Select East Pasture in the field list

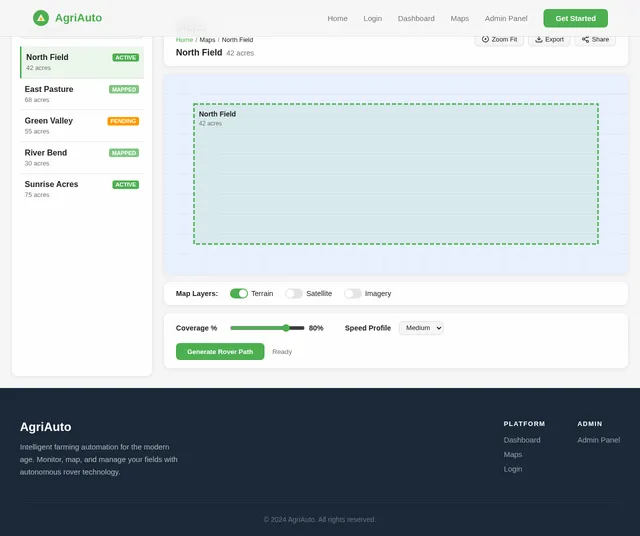[x=82, y=94]
